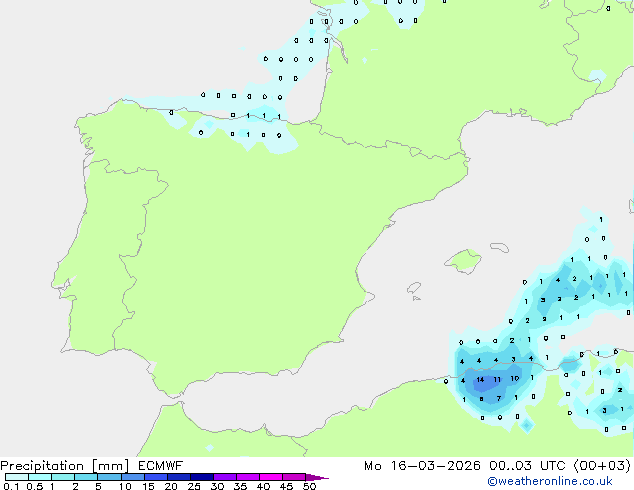Click the '11' precipitation value on the map
Image resolution: width=634 pixels, height=490 pixels.
[x=497, y=380]
